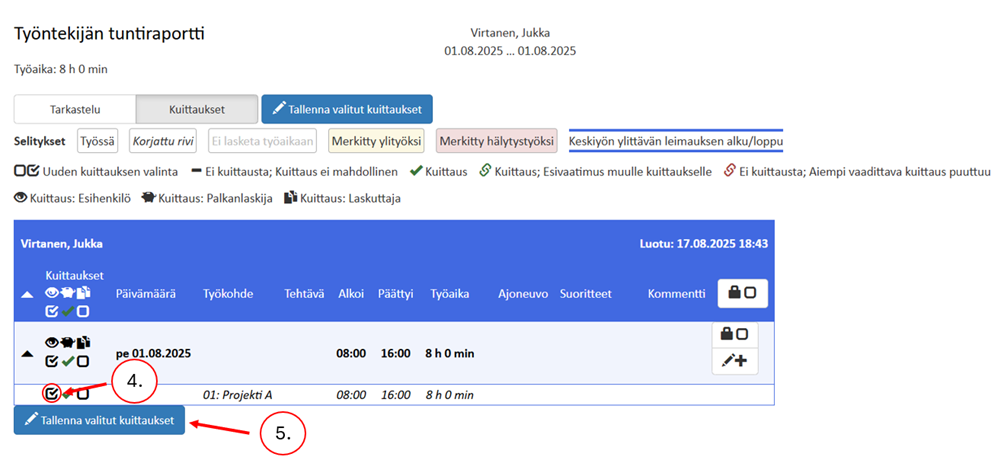Click the green checkmark in the Projekti A row
Screen dimensions: 1004x460
[x=68, y=394]
